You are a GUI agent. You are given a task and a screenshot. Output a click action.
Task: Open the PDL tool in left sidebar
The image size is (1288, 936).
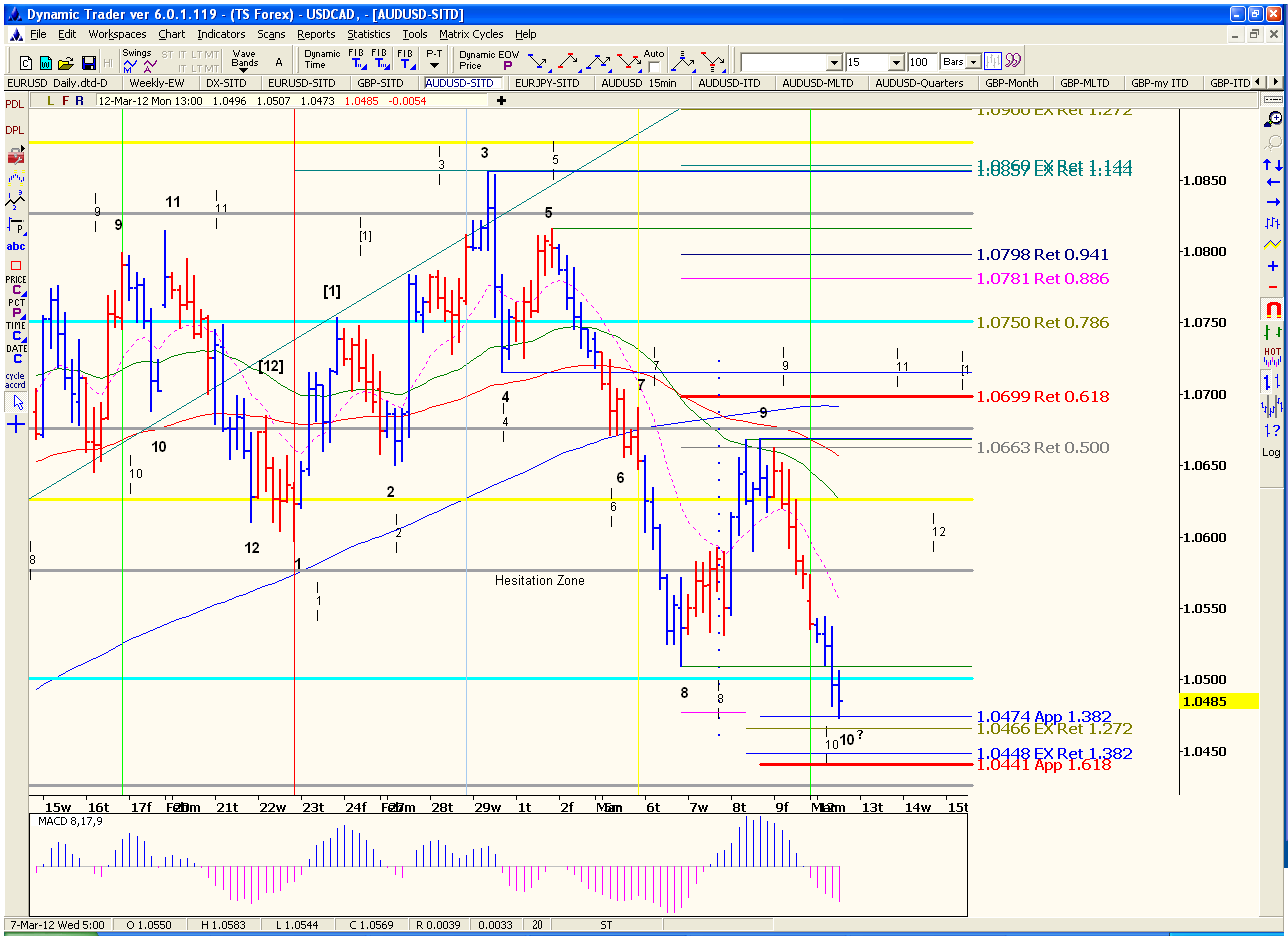pyautogui.click(x=15, y=104)
